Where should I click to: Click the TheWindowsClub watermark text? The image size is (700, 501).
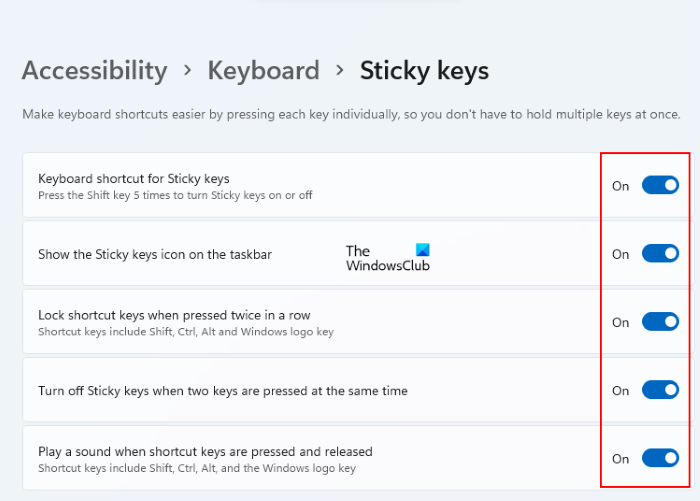point(380,265)
